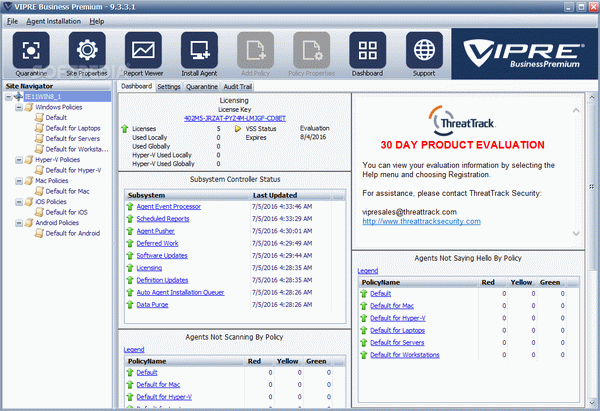Open the threattracksecurity.com link
This screenshot has height=411, width=600.
pyautogui.click(x=422, y=222)
